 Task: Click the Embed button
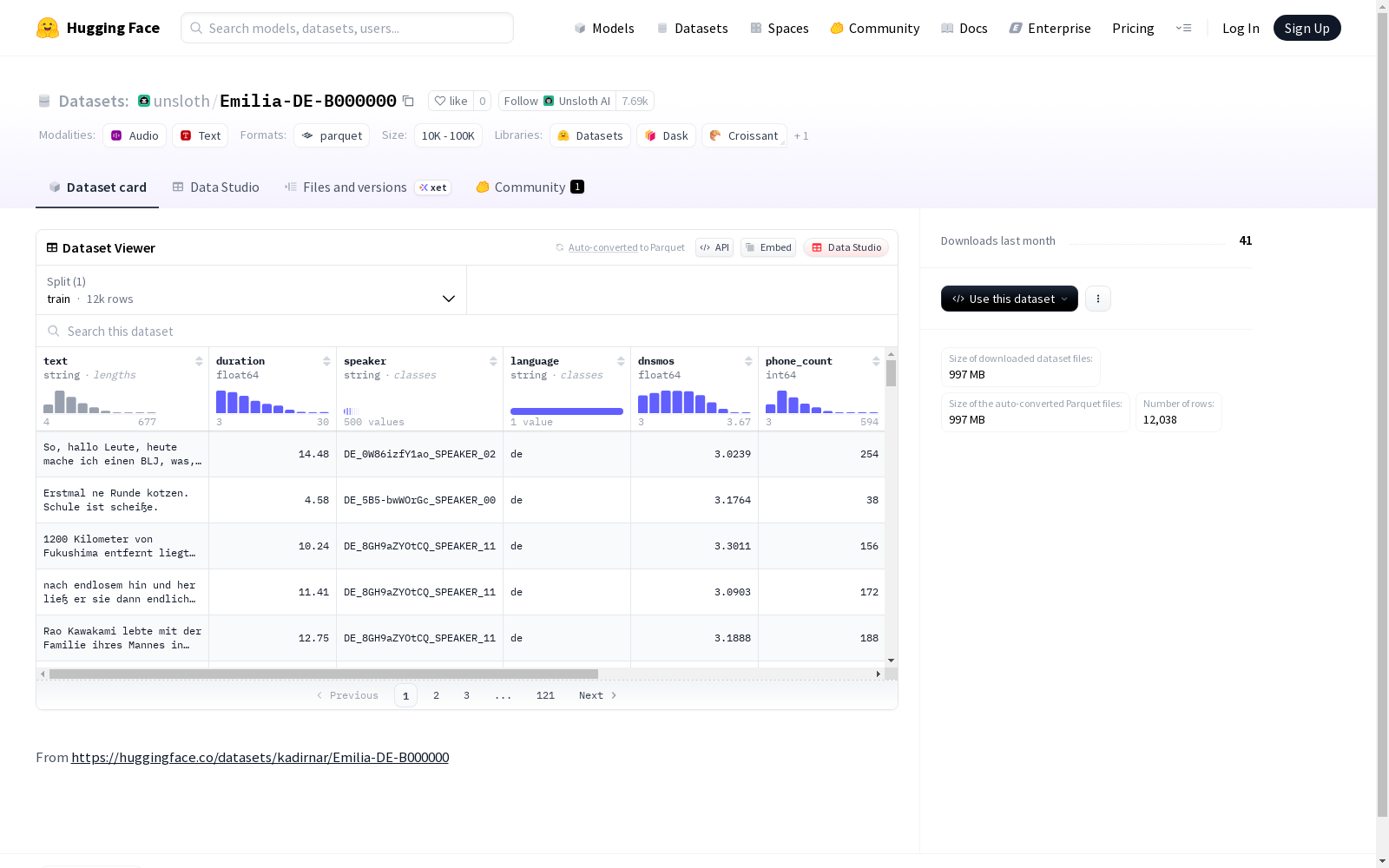point(768,247)
